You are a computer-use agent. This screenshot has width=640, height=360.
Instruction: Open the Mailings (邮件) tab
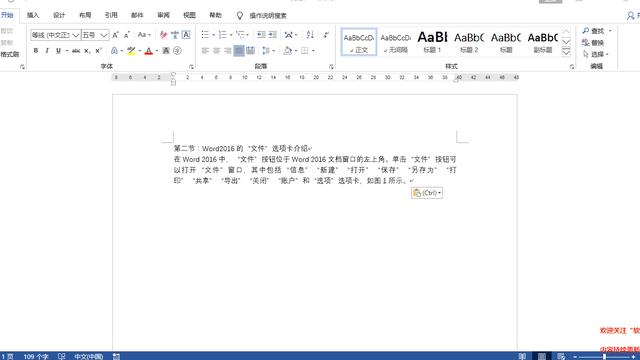pos(137,16)
